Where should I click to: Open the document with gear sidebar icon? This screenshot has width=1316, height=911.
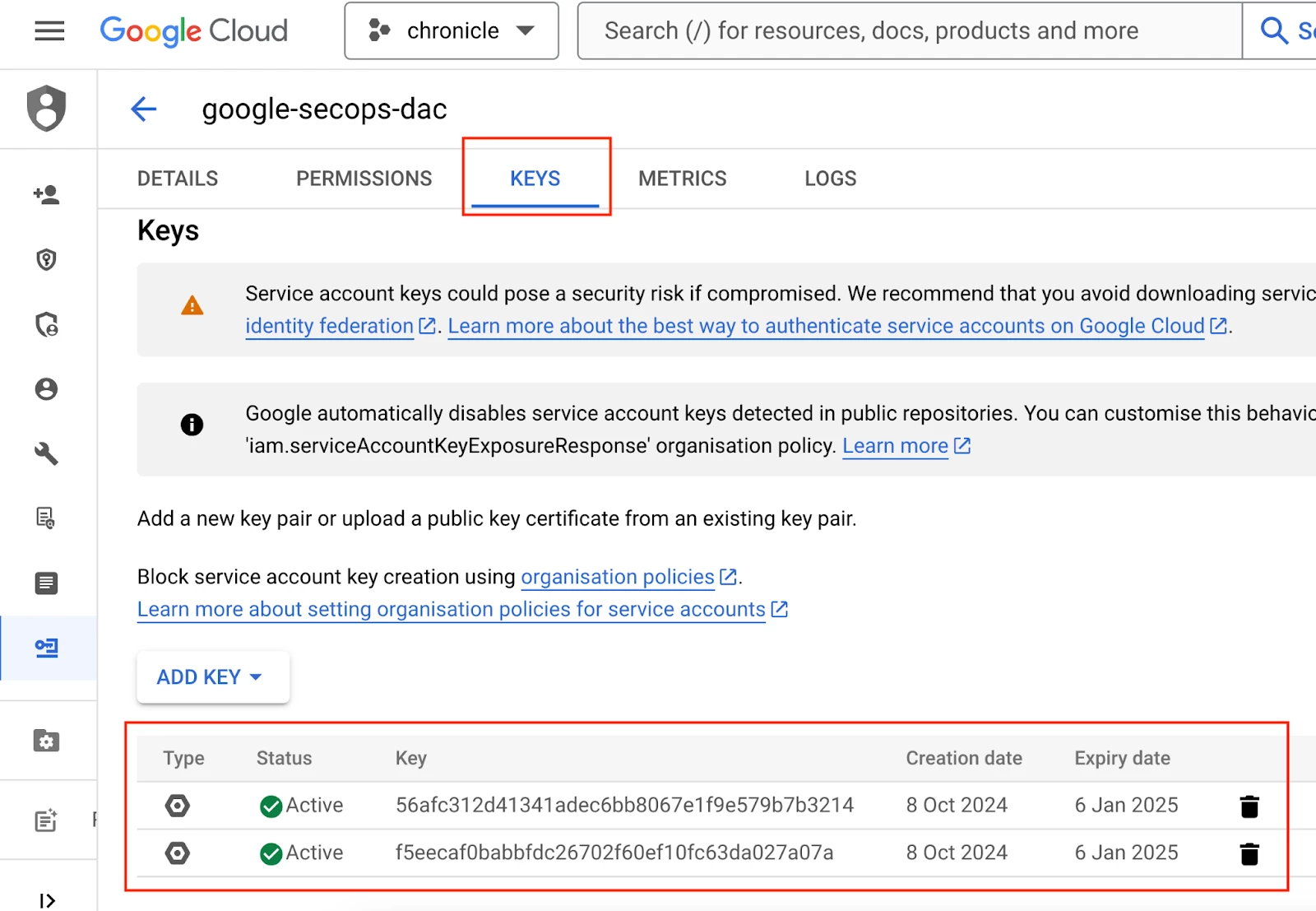(x=47, y=518)
